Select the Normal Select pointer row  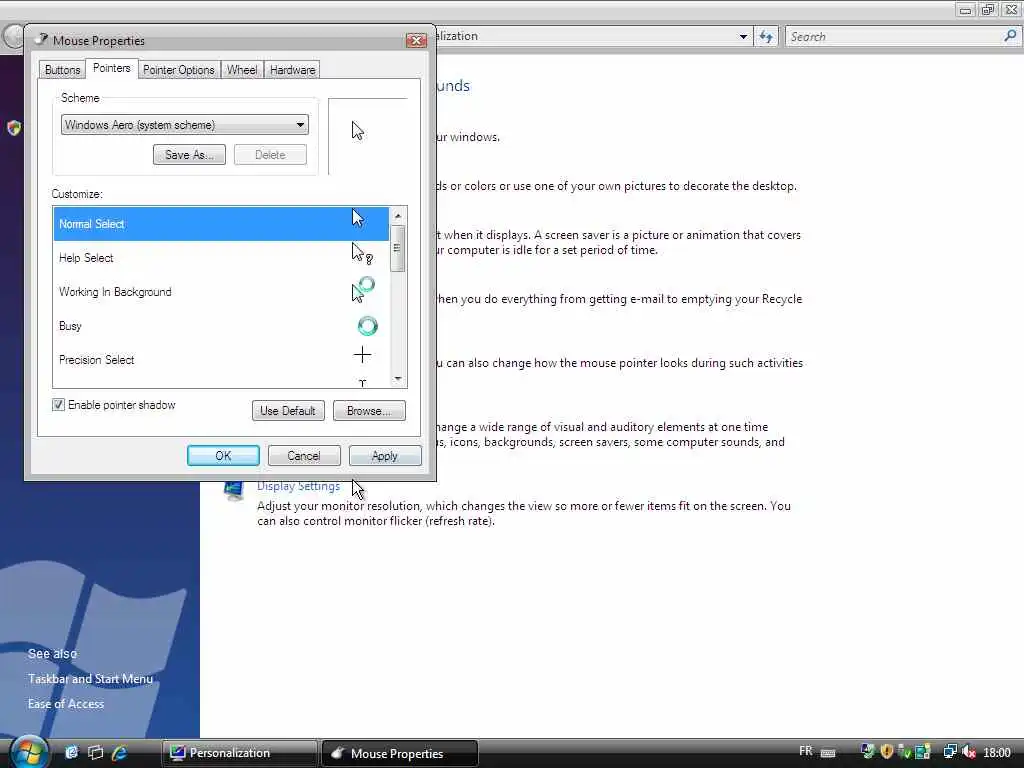coord(221,223)
